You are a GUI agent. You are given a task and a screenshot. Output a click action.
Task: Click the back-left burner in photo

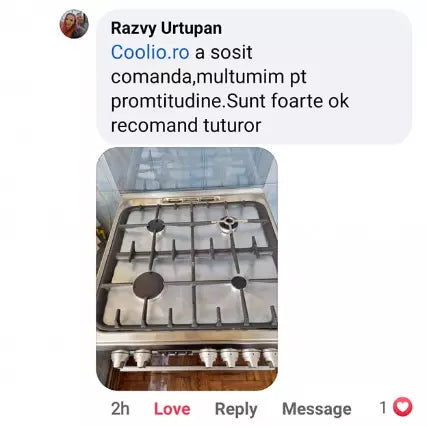pyautogui.click(x=156, y=226)
